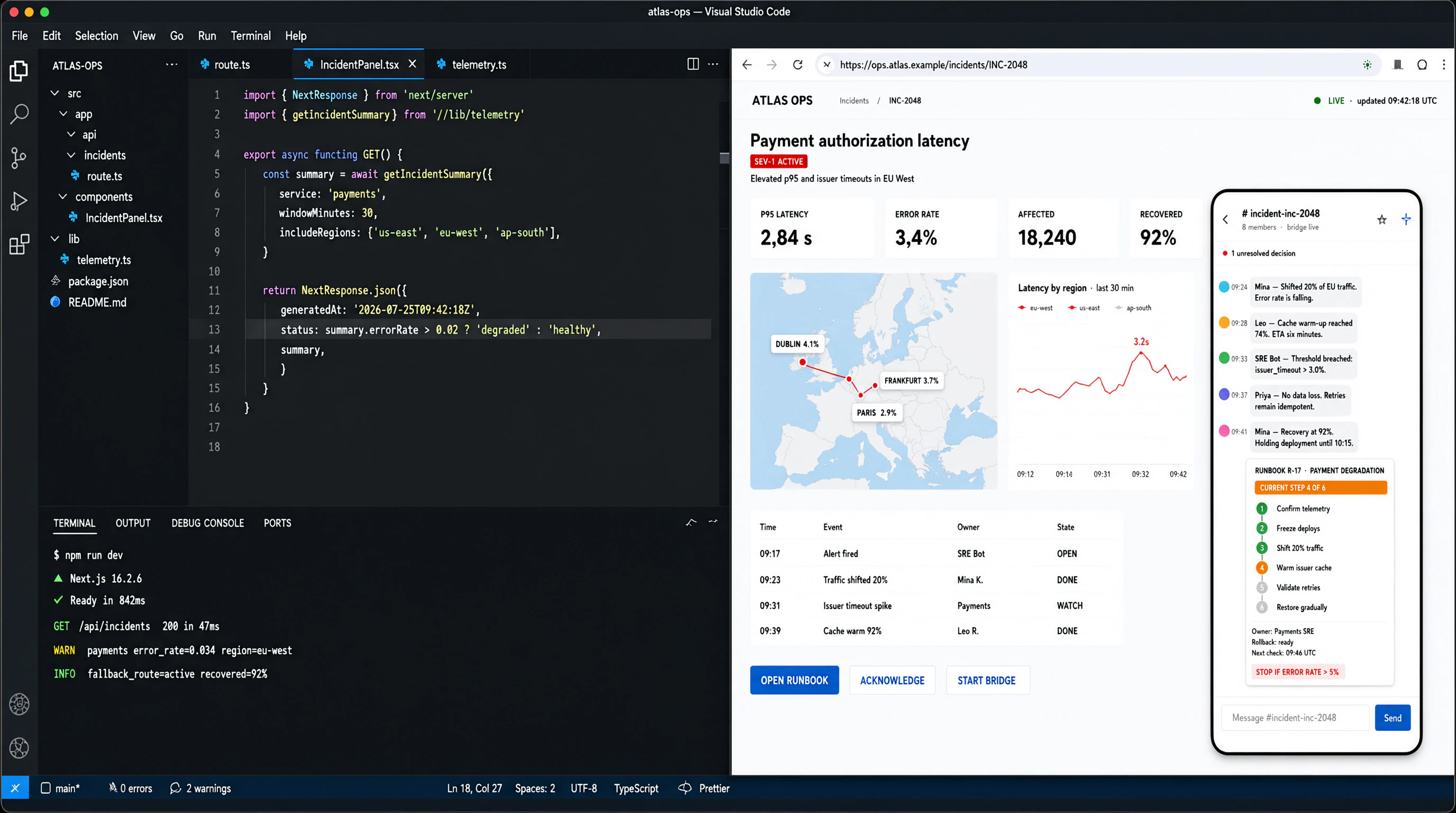1456x813 pixels.
Task: Maximize the terminal panel
Action: coord(690,522)
